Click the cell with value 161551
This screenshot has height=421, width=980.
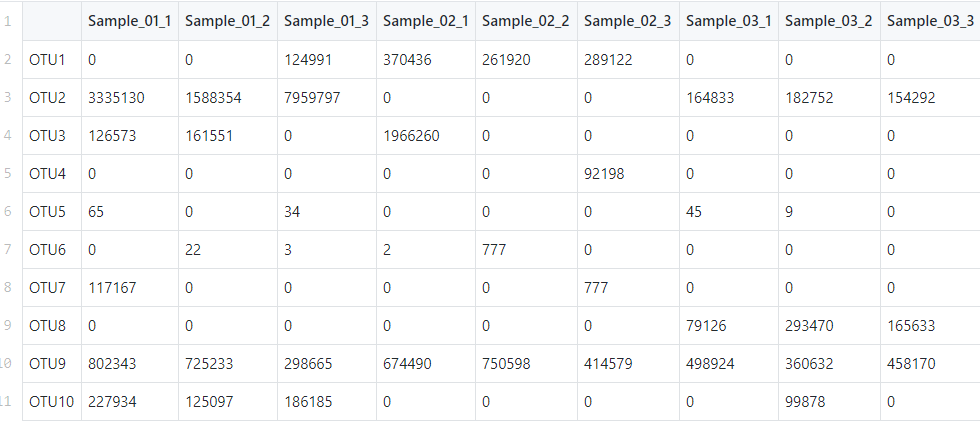click(x=228, y=136)
